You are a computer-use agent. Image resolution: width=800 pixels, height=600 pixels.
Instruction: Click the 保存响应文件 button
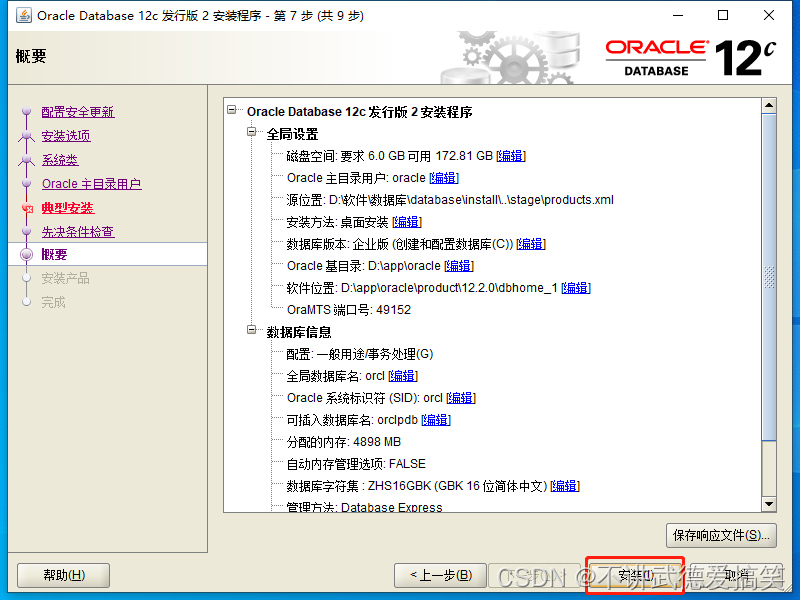click(721, 535)
